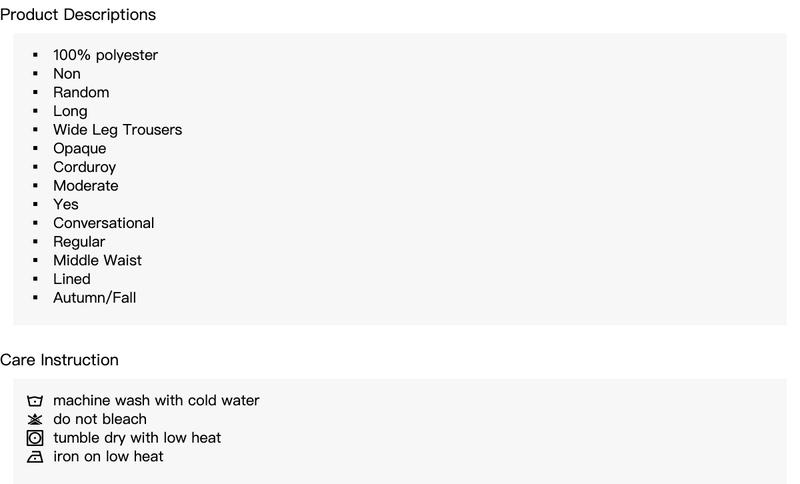This screenshot has height=484, width=800.
Task: Click the Corduroy list item
Action: 85,167
